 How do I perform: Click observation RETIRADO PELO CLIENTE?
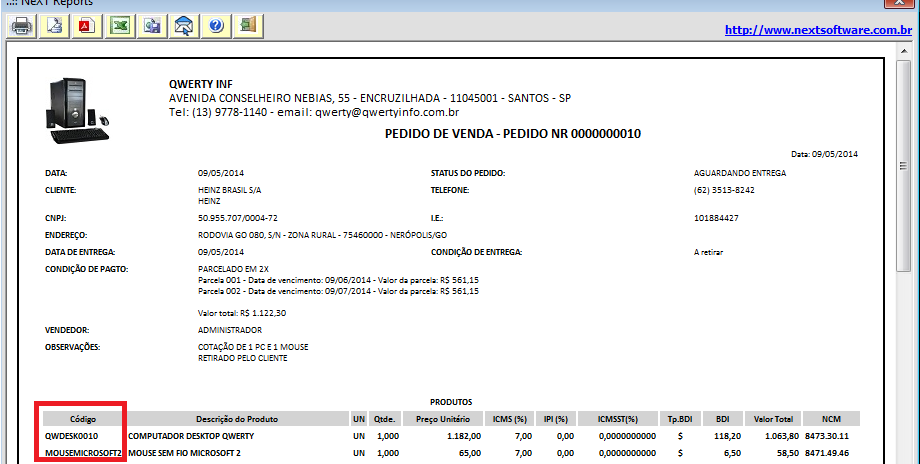[243, 358]
